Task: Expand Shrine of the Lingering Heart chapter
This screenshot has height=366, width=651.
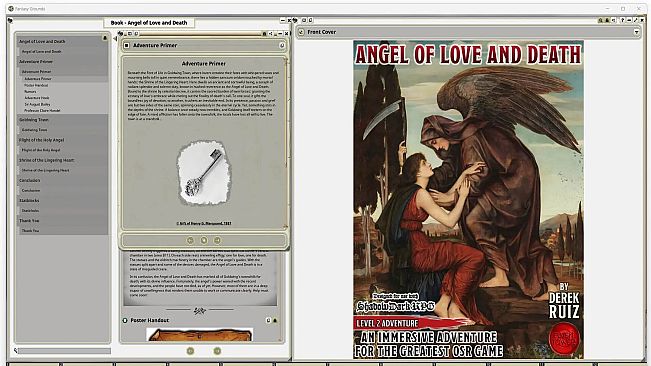Action: 46,160
